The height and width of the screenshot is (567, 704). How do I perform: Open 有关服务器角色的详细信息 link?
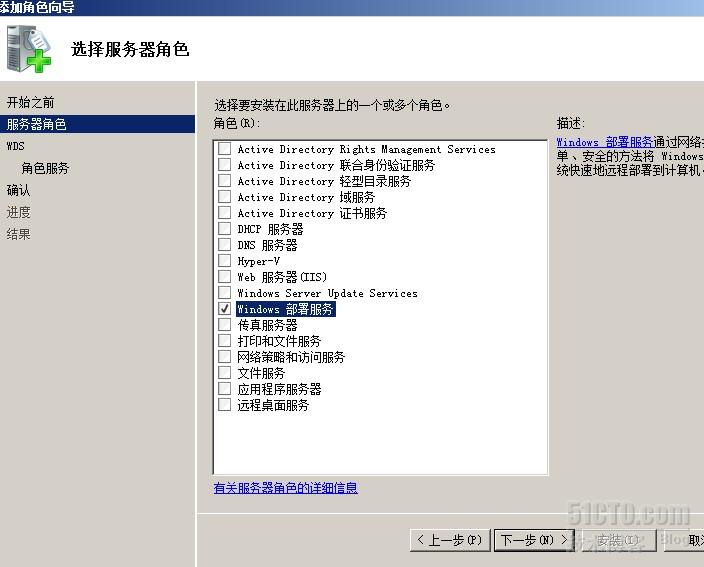point(286,488)
